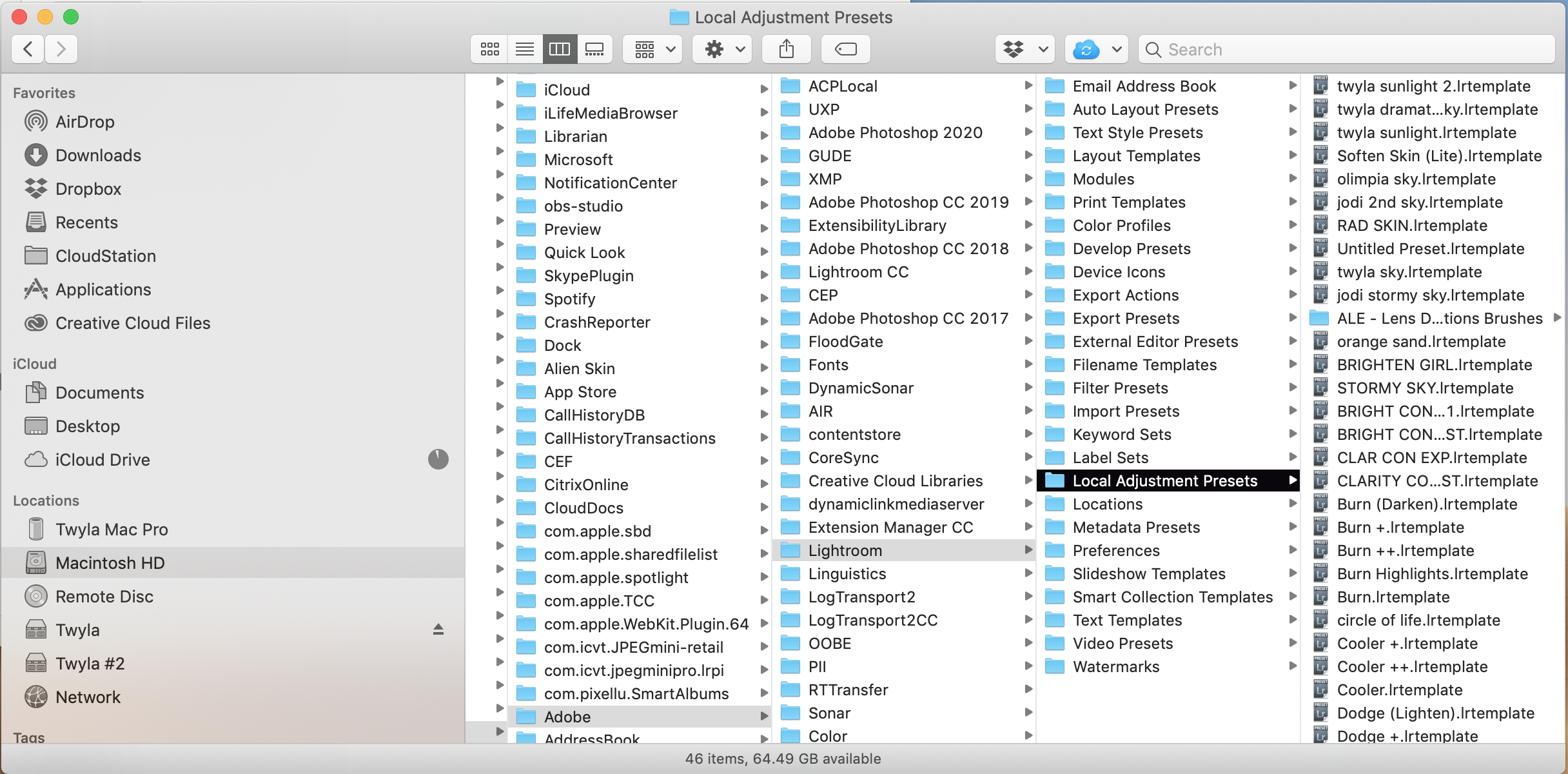The image size is (1568, 774).
Task: Open iCloud Drive in the sidebar
Action: pyautogui.click(x=103, y=460)
